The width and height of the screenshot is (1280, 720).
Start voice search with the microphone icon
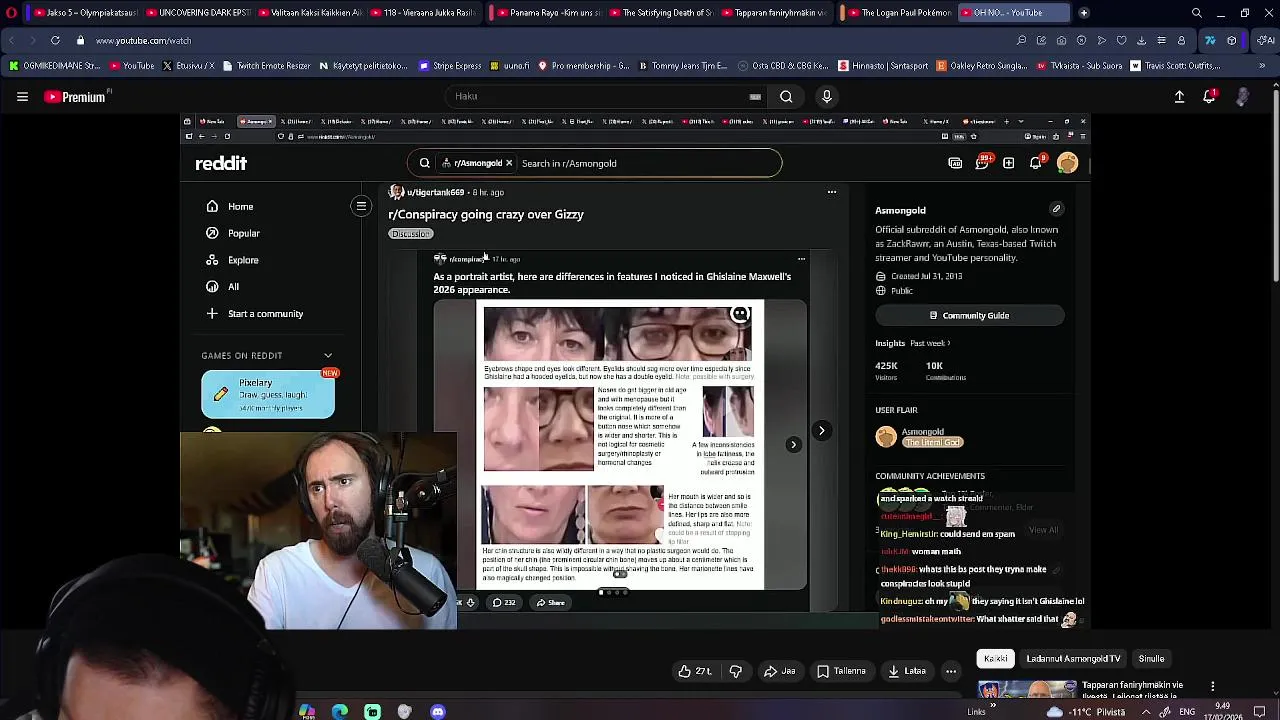tap(826, 97)
